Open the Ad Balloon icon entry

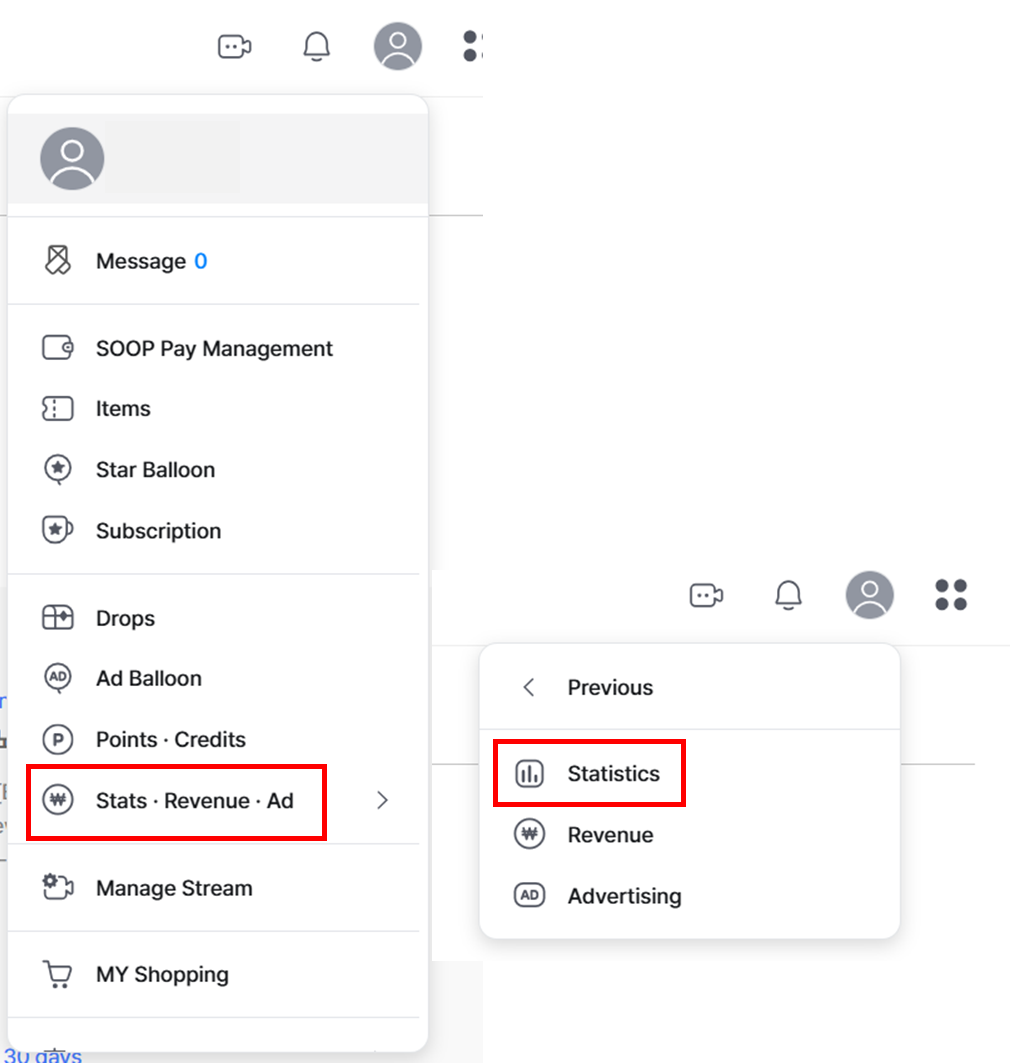tap(58, 678)
